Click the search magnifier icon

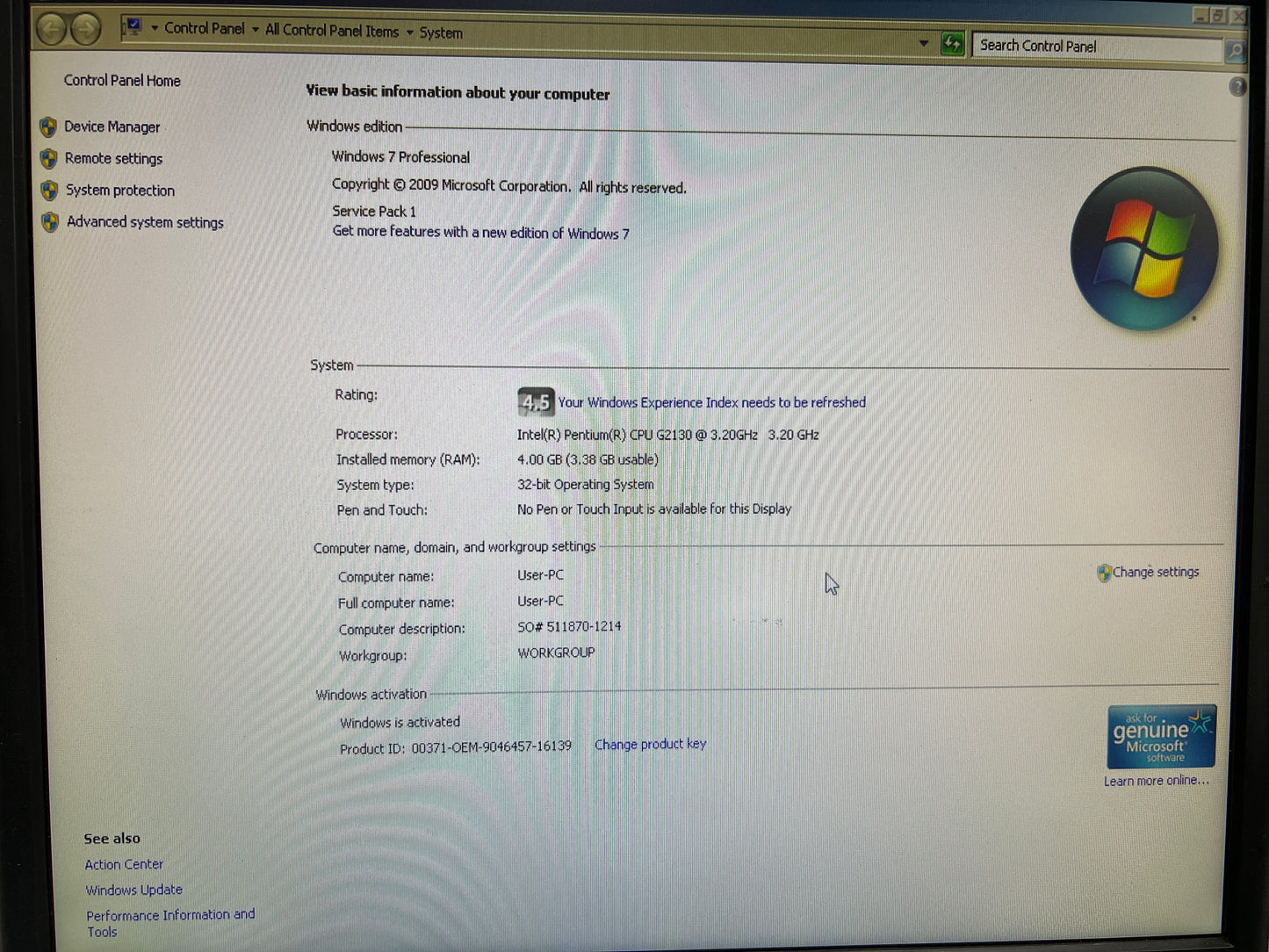click(1235, 51)
